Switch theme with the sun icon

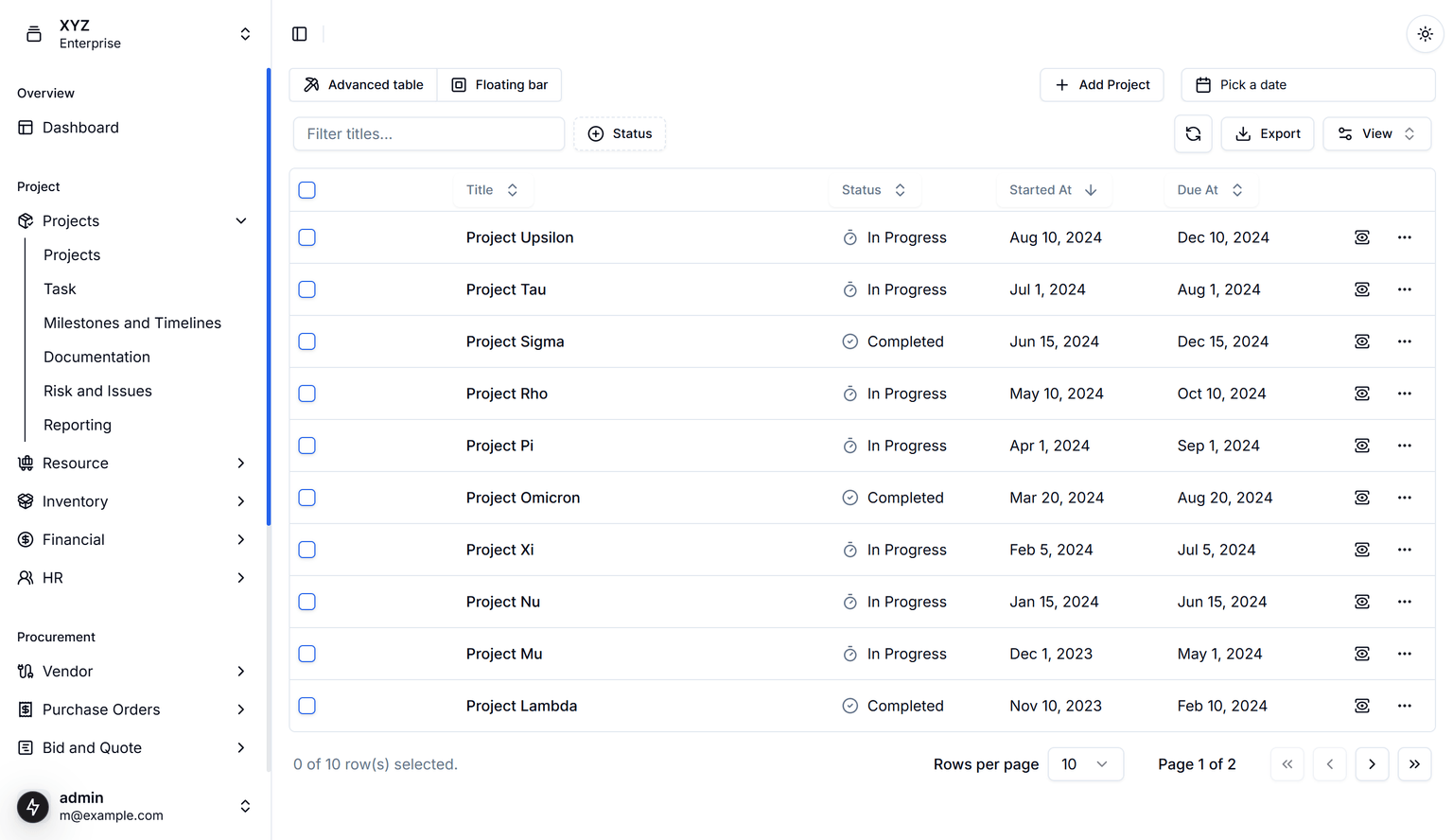1425,34
